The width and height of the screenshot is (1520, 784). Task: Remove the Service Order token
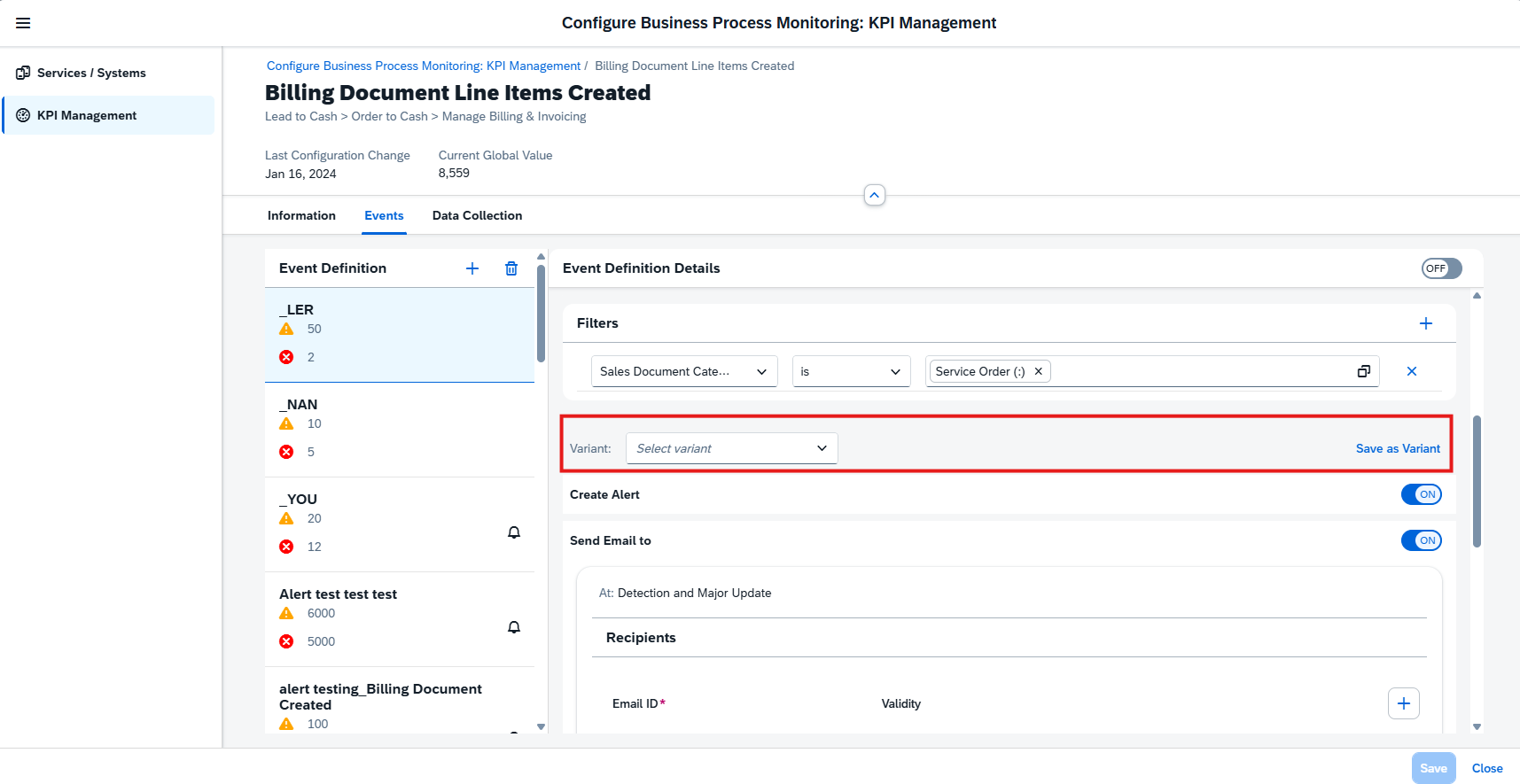pyautogui.click(x=1038, y=371)
